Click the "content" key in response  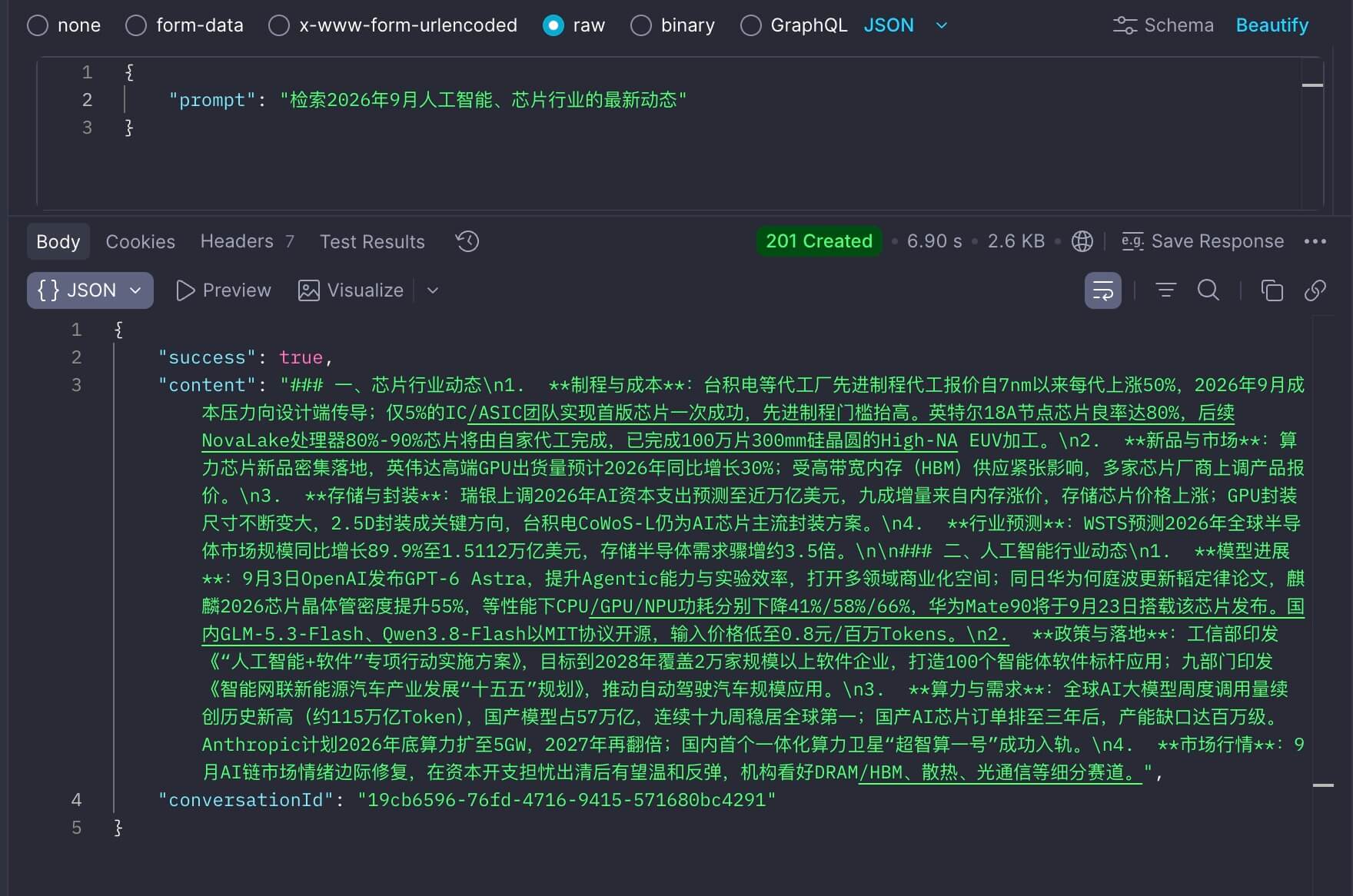point(207,385)
